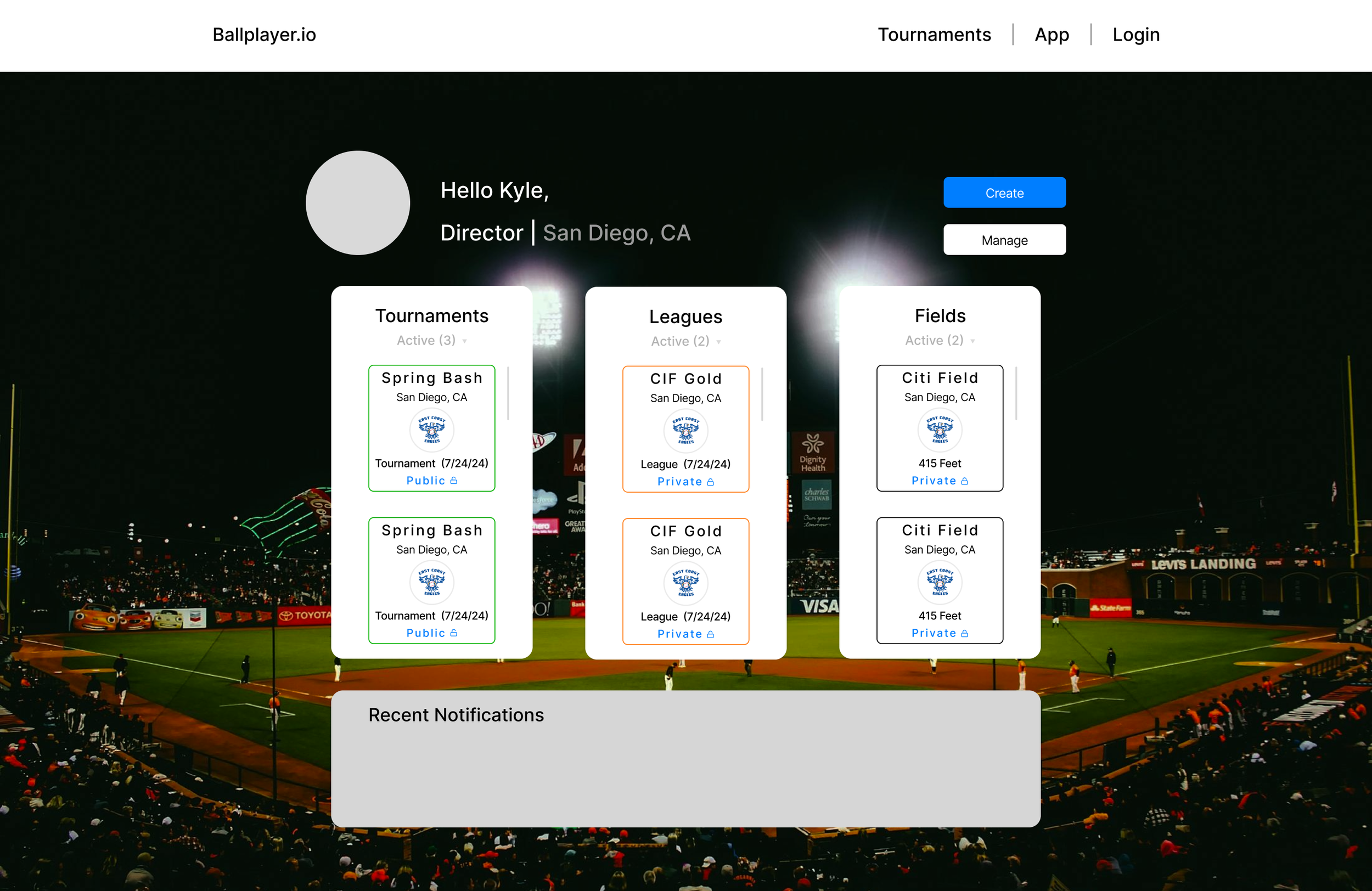Click the Tournaments list scrollbar
1372x891 pixels.
(508, 393)
